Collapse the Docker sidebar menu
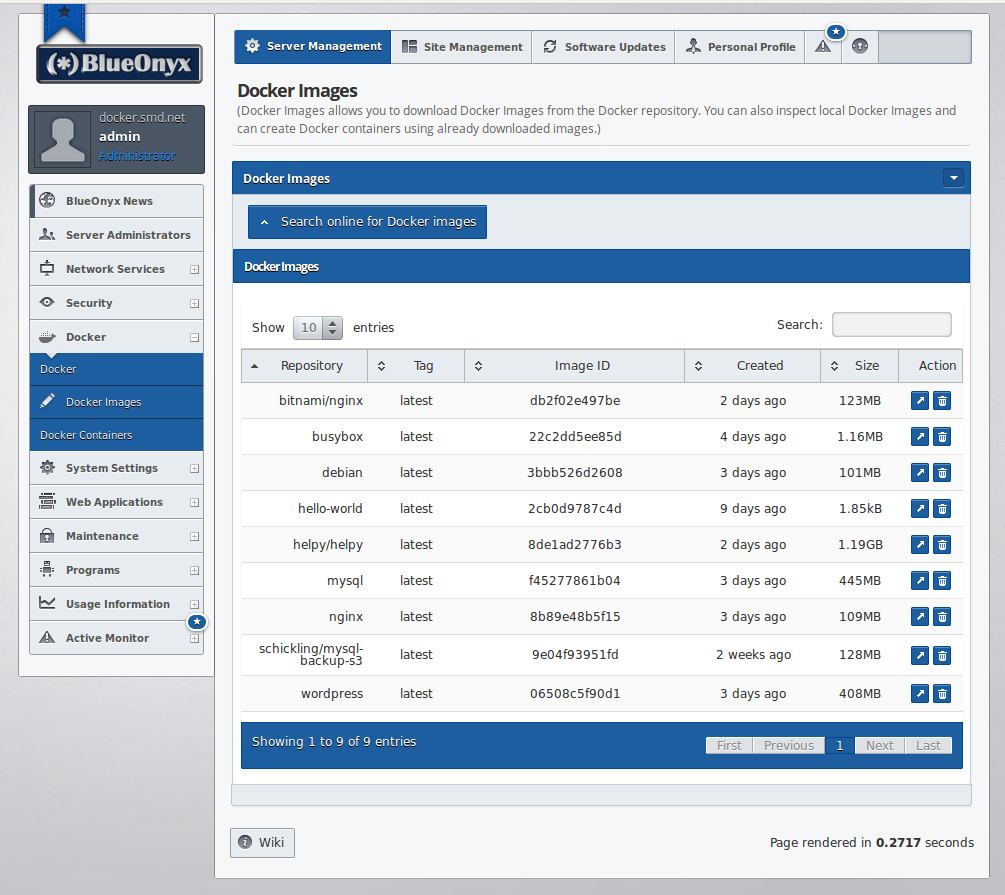Viewport: 1005px width, 895px height. point(194,337)
